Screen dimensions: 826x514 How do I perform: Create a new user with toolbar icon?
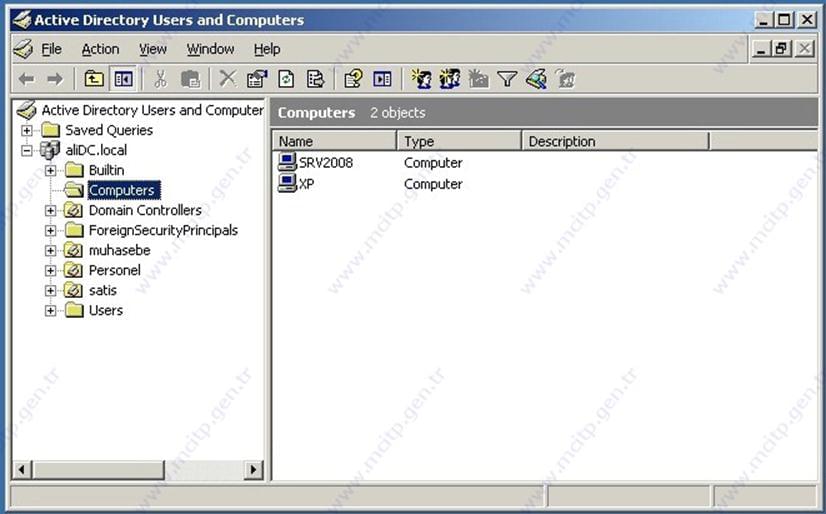click(x=421, y=79)
